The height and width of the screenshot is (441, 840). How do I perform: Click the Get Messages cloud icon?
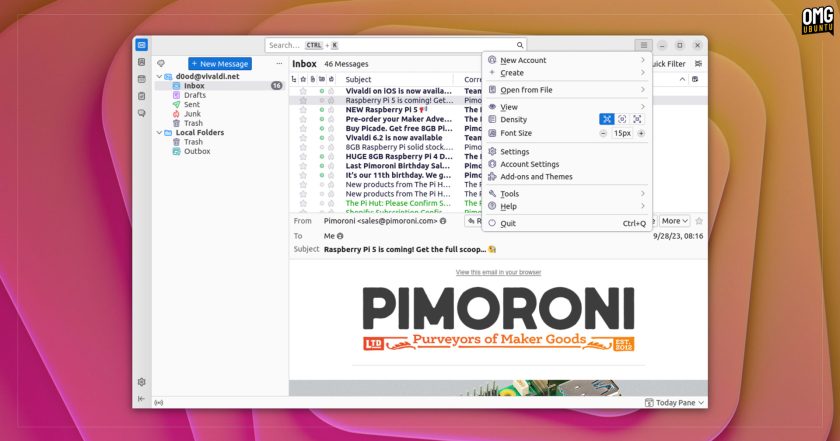(x=161, y=63)
